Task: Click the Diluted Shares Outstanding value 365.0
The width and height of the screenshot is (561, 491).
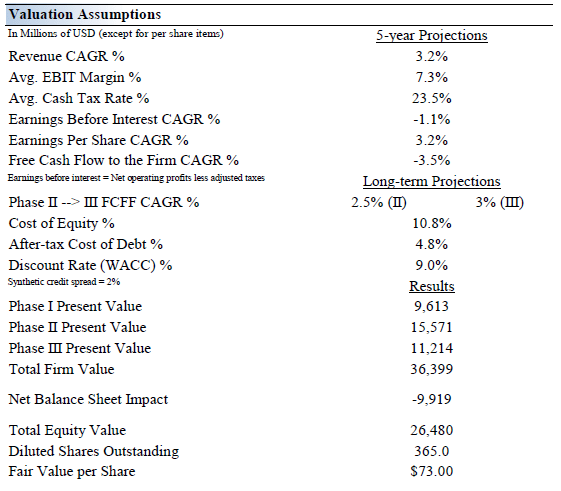Action: [x=431, y=451]
